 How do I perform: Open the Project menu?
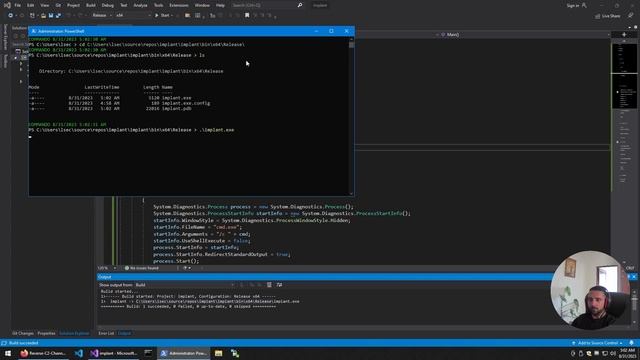pyautogui.click(x=73, y=5)
